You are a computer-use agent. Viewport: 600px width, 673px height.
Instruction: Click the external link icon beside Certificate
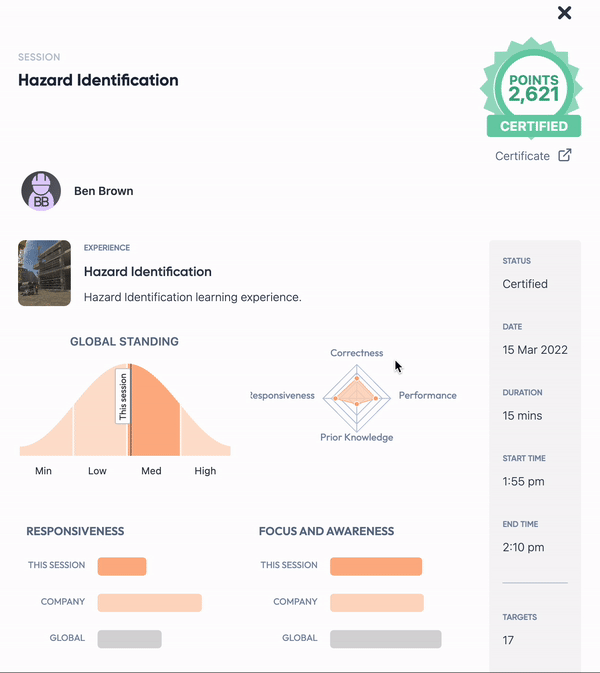click(x=565, y=155)
